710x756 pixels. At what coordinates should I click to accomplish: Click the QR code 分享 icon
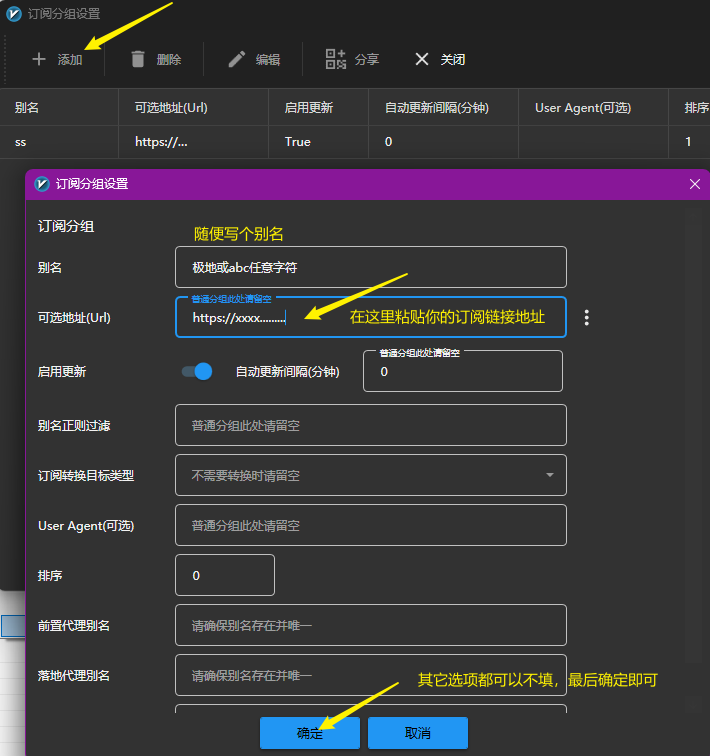pos(336,59)
